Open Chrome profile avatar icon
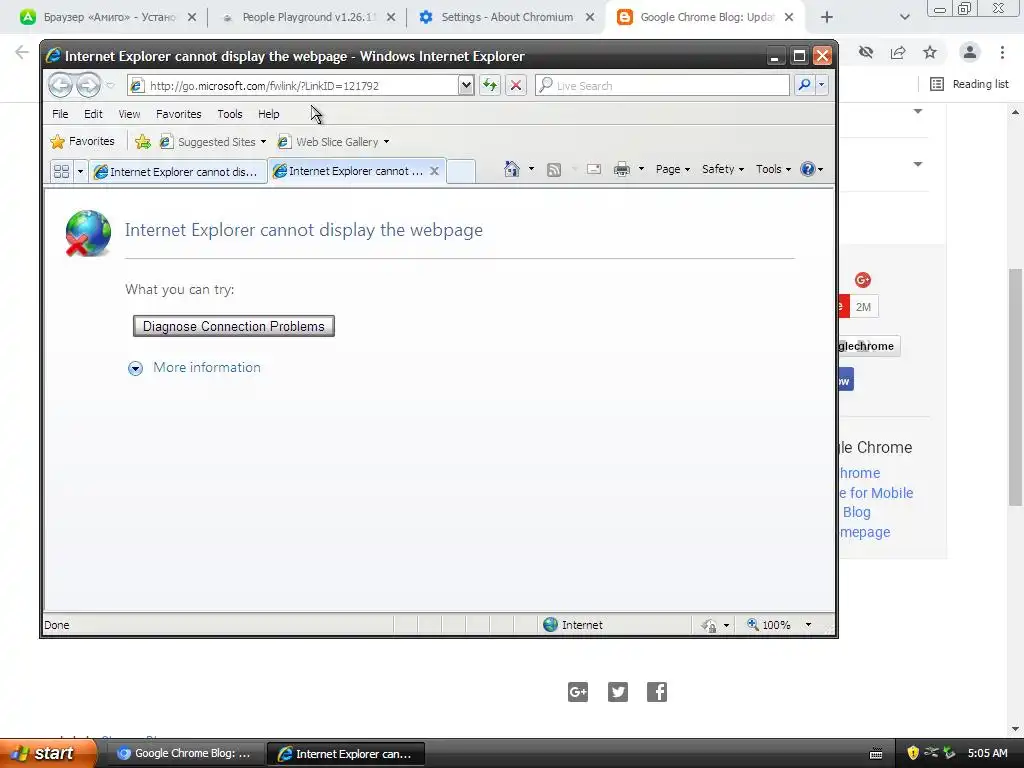 point(970,52)
